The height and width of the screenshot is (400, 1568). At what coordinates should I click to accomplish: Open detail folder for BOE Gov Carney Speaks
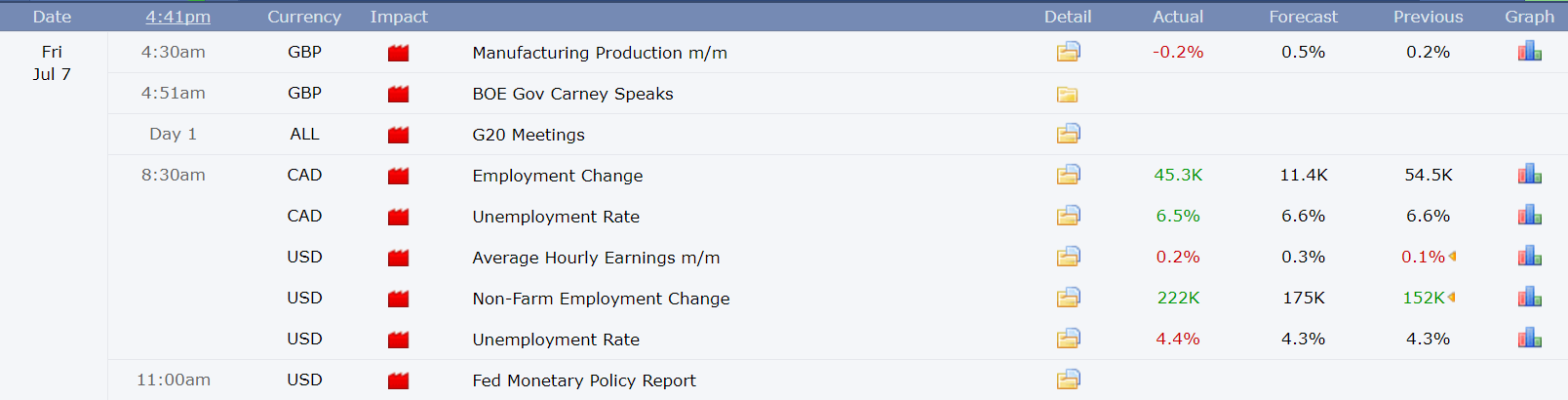1068,95
